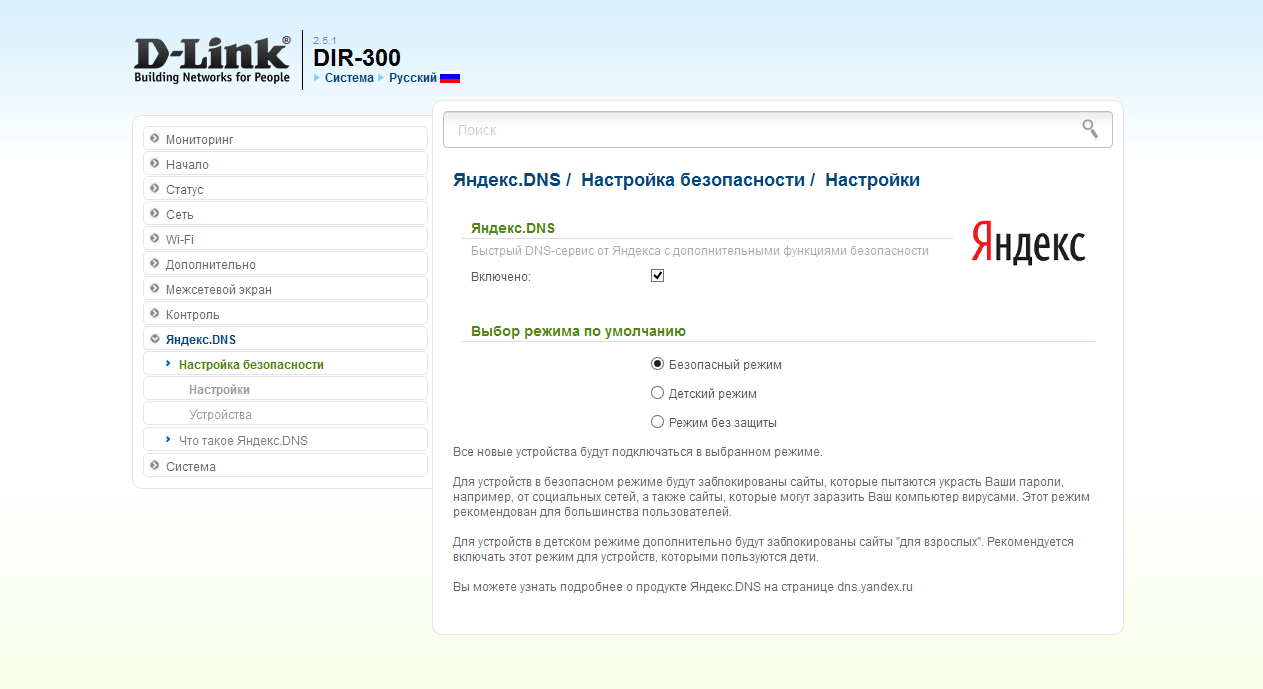Viewport: 1263px width, 689px height.
Task: Select Детский режим radio button
Action: [x=657, y=393]
